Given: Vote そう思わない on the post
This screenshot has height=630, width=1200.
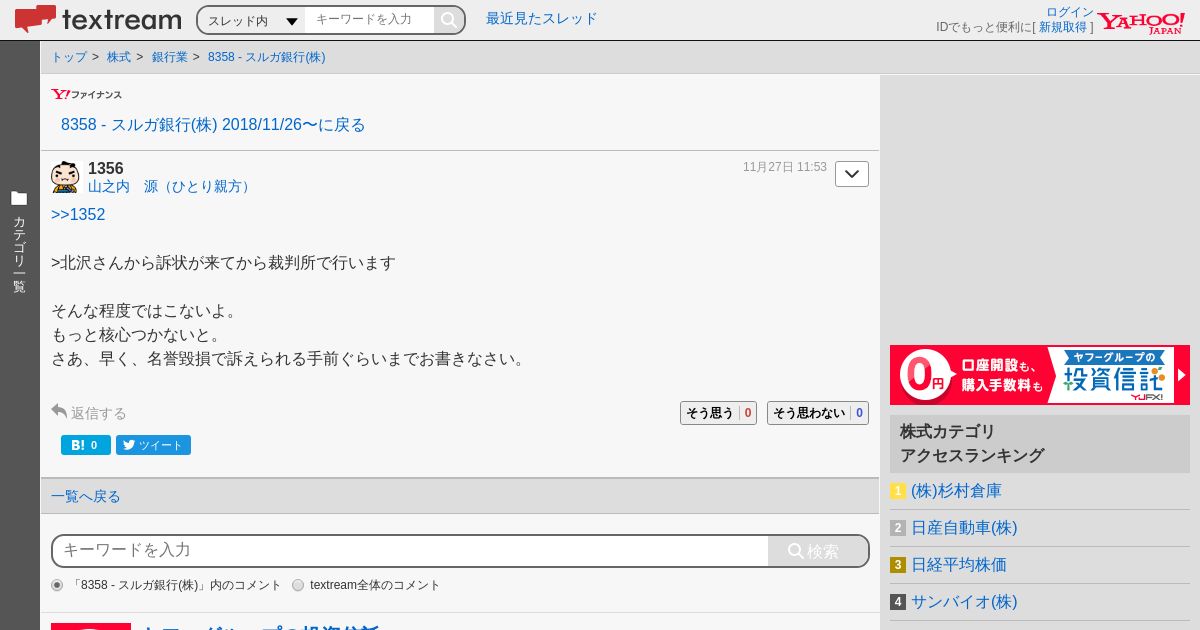Looking at the screenshot, I should [818, 413].
